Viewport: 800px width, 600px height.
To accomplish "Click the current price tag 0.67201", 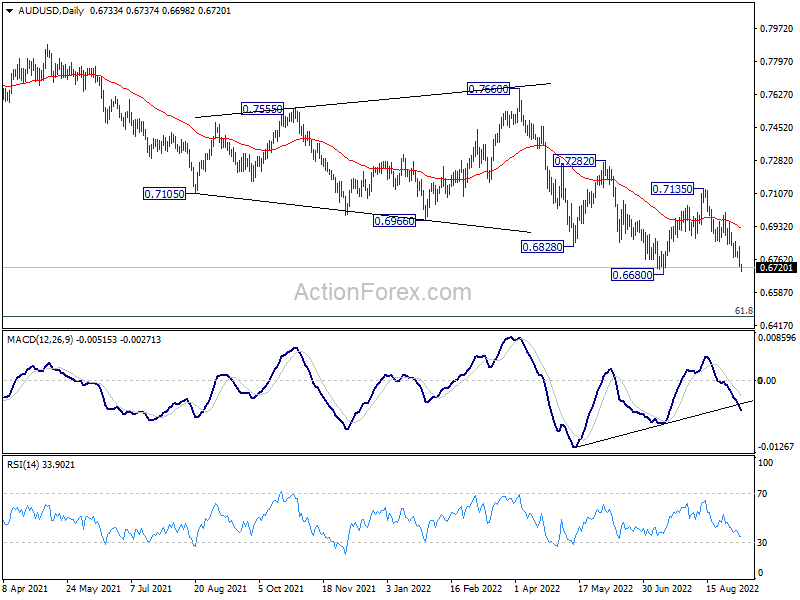I will (x=776, y=268).
